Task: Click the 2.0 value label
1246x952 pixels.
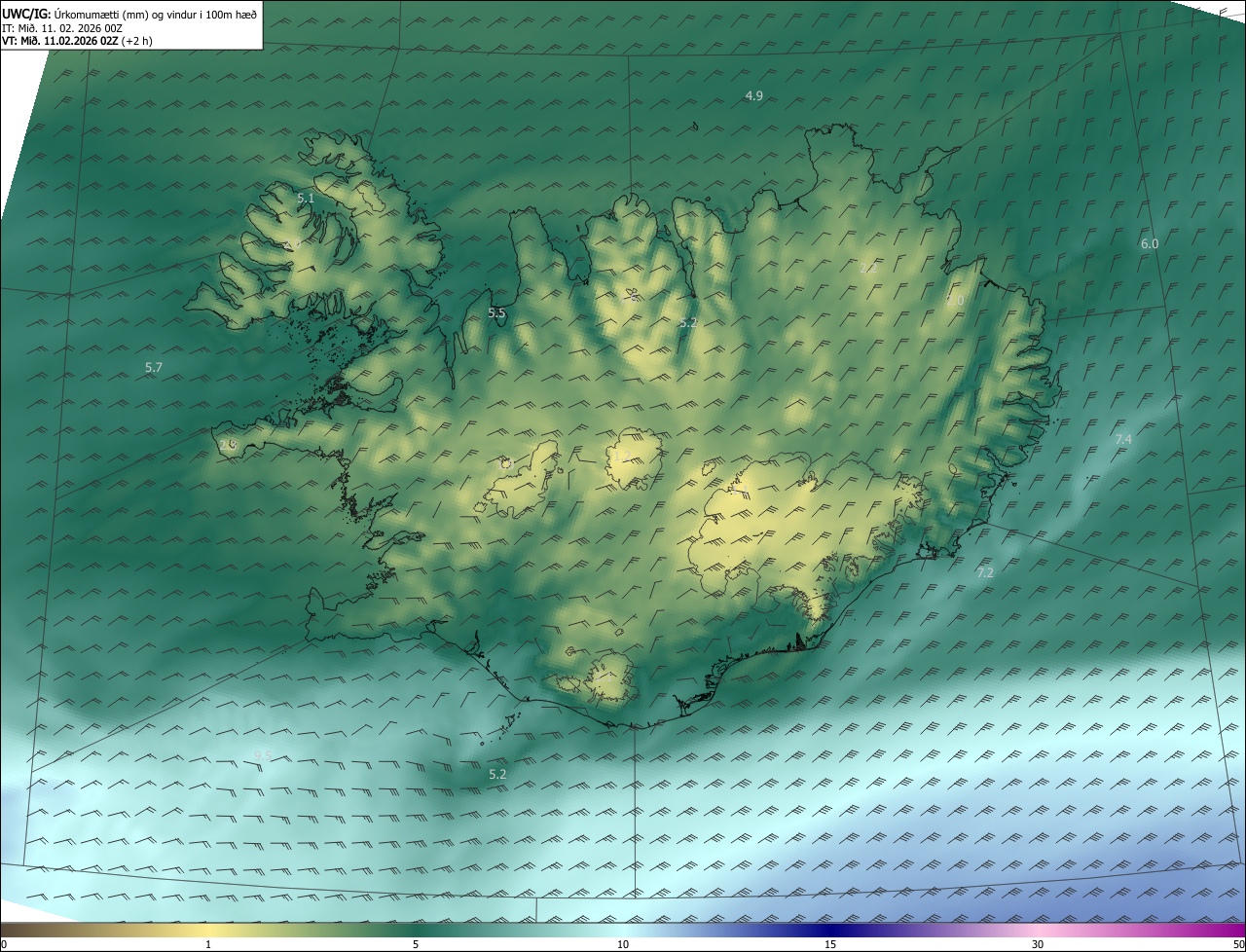Action: pyautogui.click(x=955, y=301)
